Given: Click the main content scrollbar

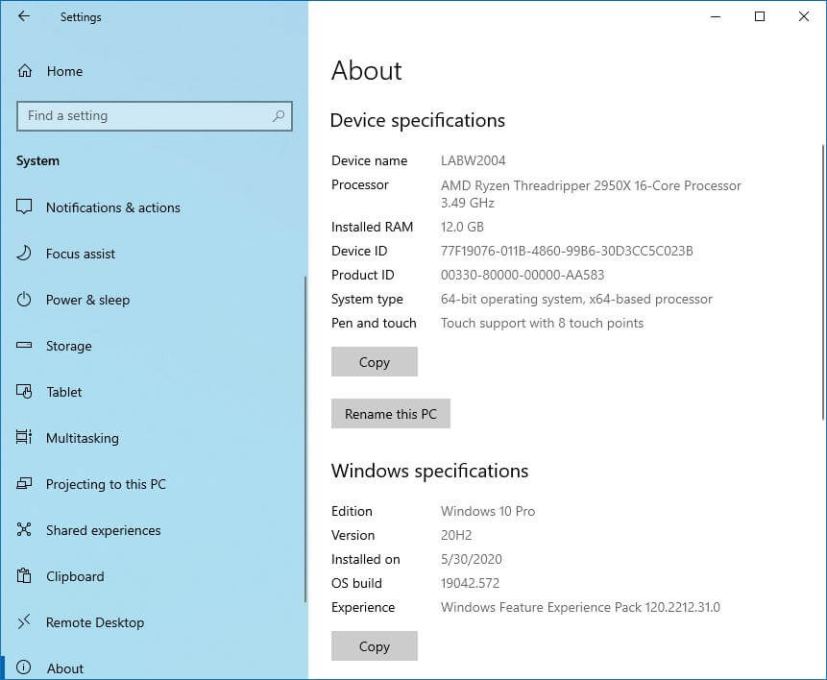Looking at the screenshot, I should [x=824, y=282].
